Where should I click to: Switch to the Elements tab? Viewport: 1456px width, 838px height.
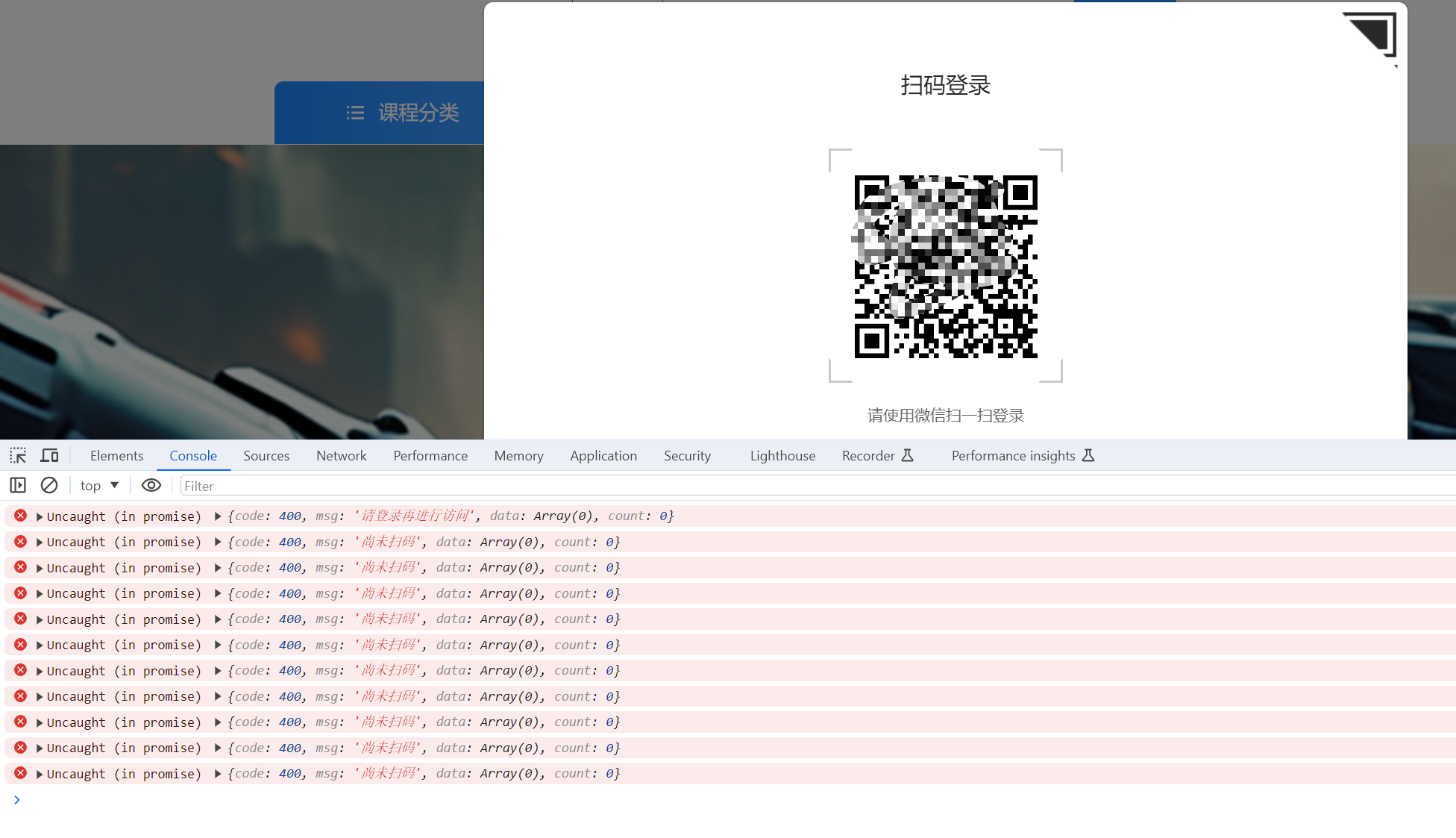click(116, 455)
